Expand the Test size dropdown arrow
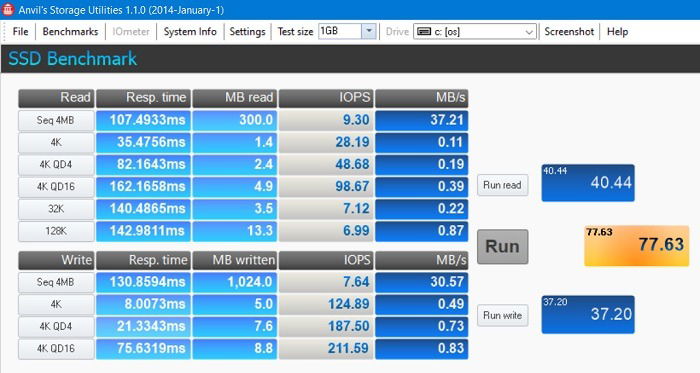The height and width of the screenshot is (373, 700). 369,31
